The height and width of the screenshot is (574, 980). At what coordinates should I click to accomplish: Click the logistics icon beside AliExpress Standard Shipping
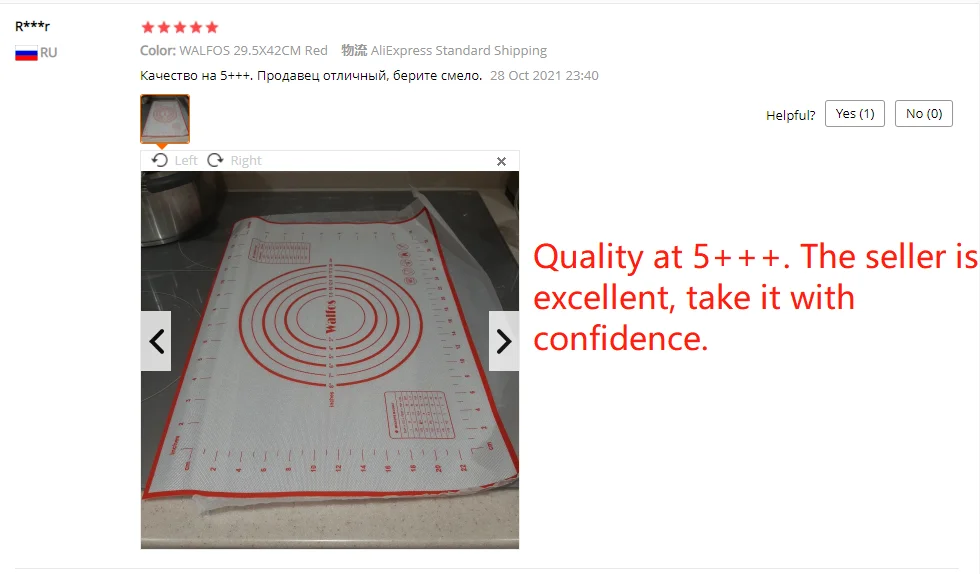pos(354,50)
